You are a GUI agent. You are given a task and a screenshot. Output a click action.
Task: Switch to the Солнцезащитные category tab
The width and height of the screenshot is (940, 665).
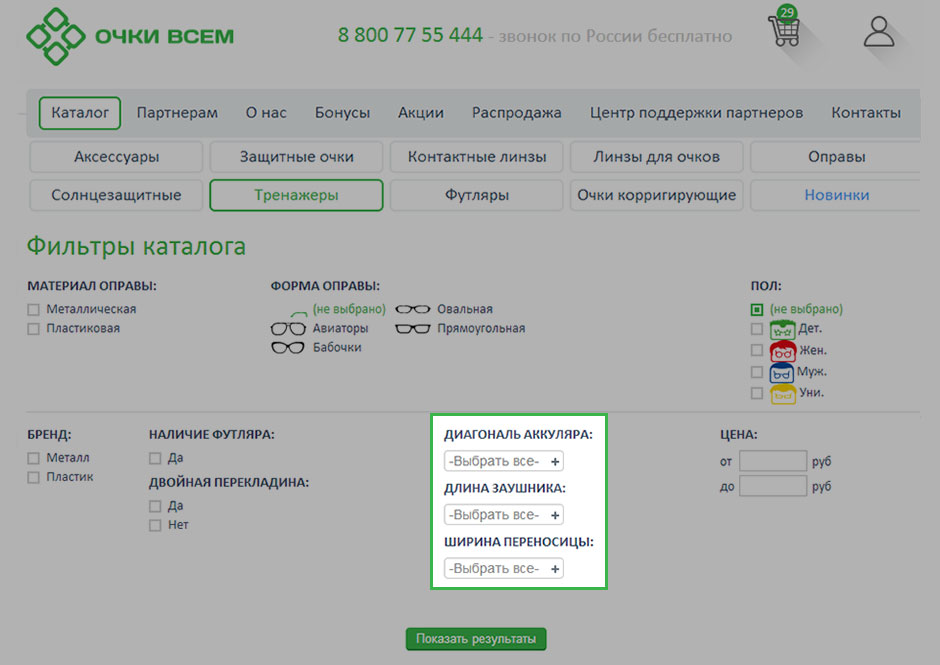click(116, 195)
